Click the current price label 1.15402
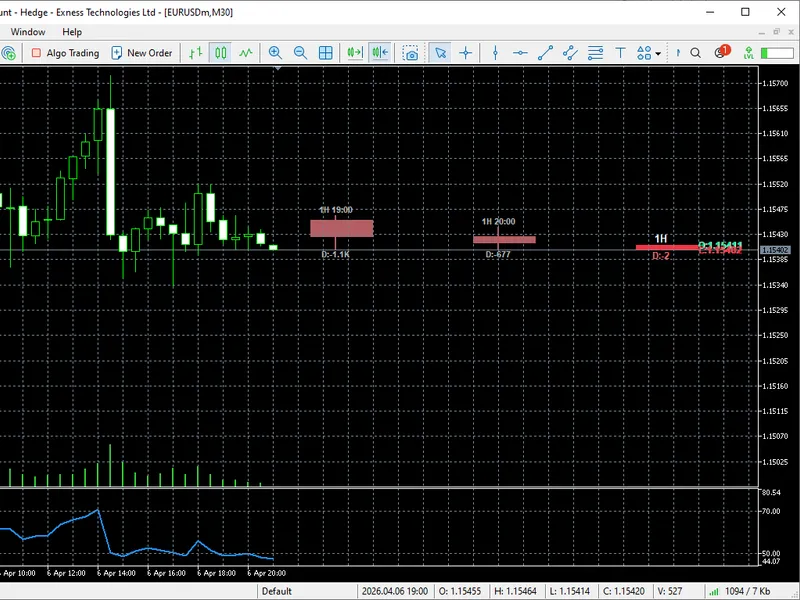Viewport: 800px width, 600px height. pyautogui.click(x=775, y=250)
